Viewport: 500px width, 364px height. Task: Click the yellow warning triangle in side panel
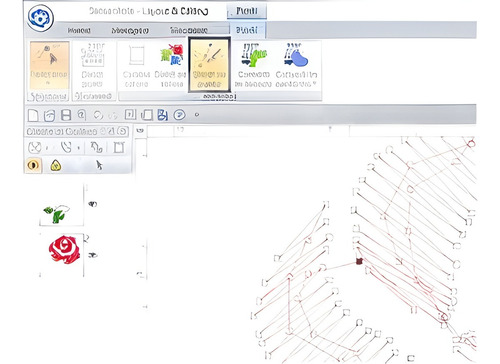[56, 165]
